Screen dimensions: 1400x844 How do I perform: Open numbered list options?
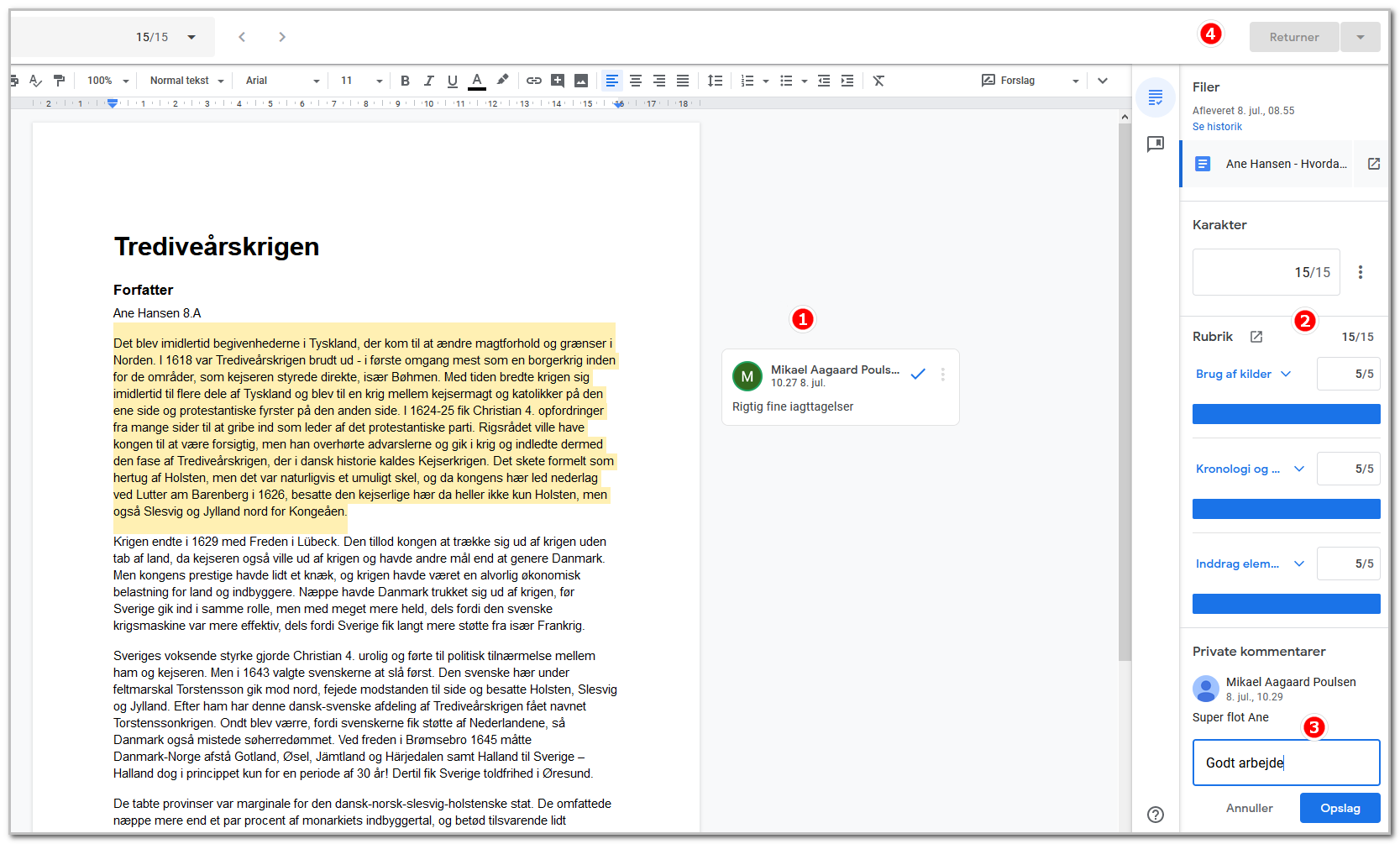pyautogui.click(x=766, y=81)
